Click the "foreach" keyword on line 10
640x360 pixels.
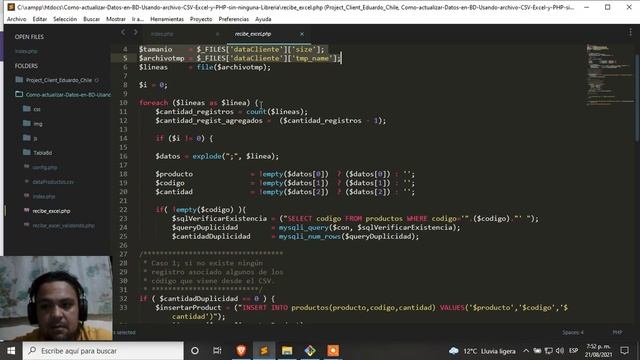(153, 103)
